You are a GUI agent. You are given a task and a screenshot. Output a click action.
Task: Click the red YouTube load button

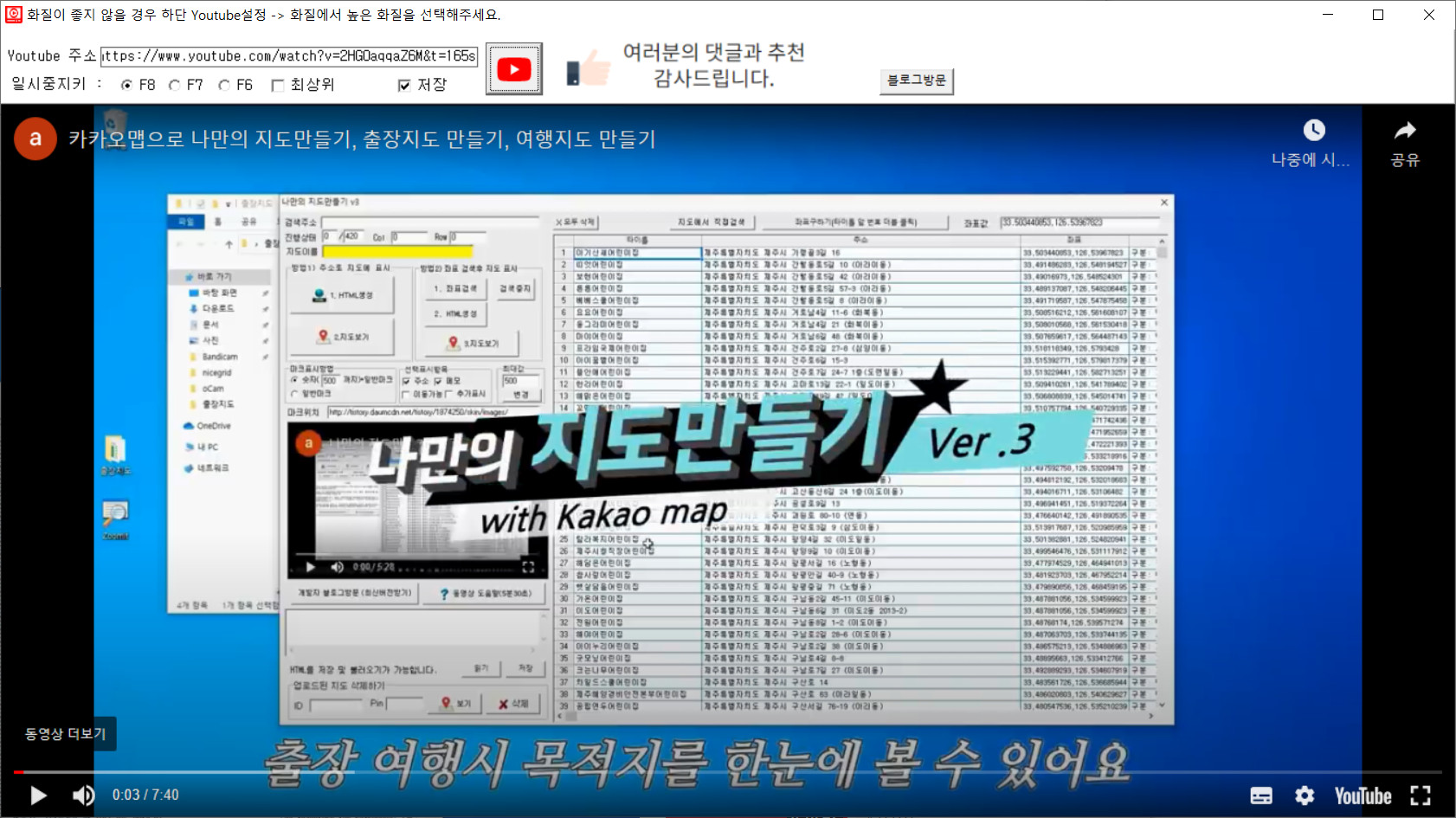click(x=514, y=69)
